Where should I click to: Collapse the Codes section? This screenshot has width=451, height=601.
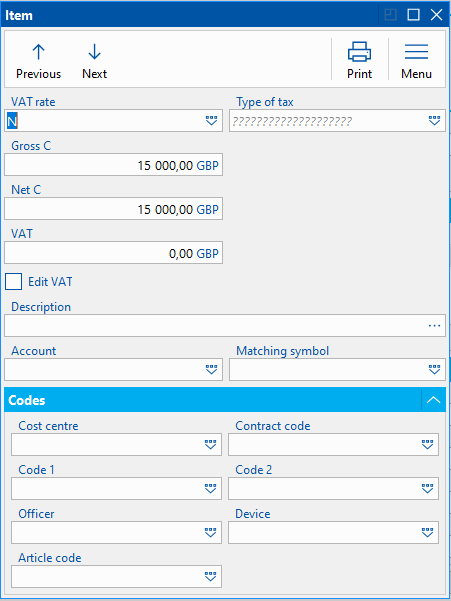433,400
